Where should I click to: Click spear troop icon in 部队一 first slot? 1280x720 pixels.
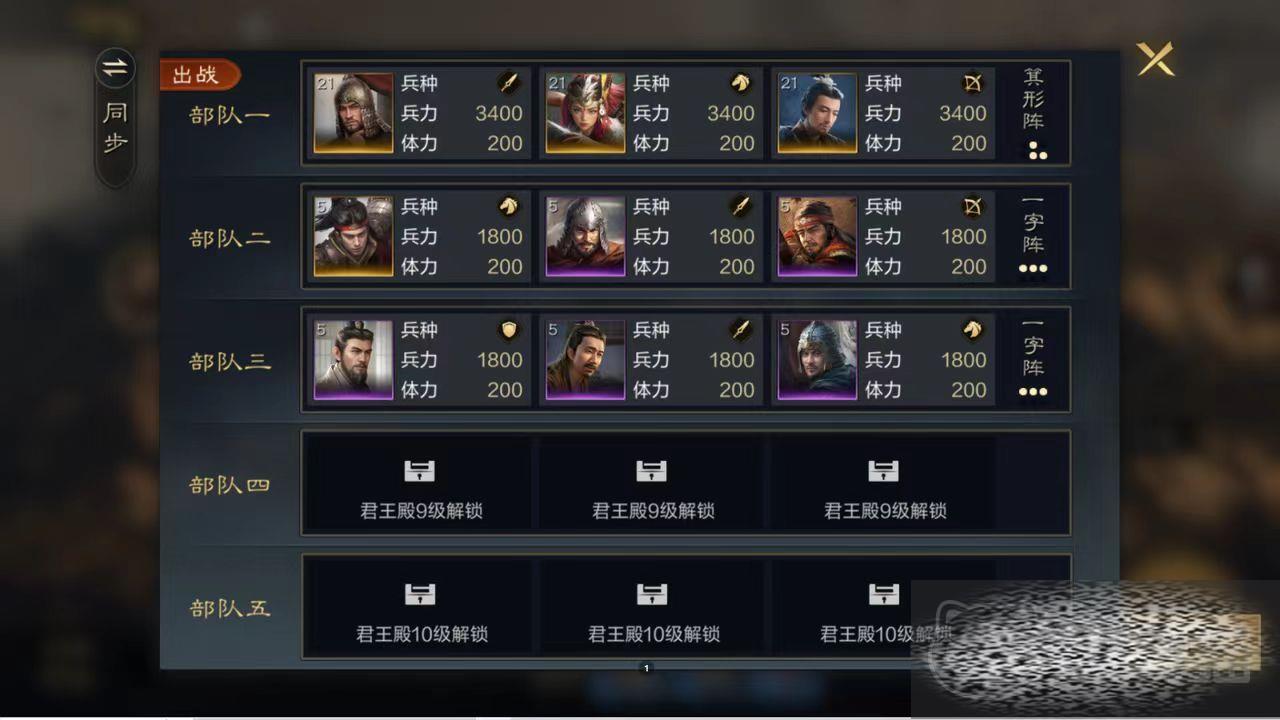[x=508, y=83]
